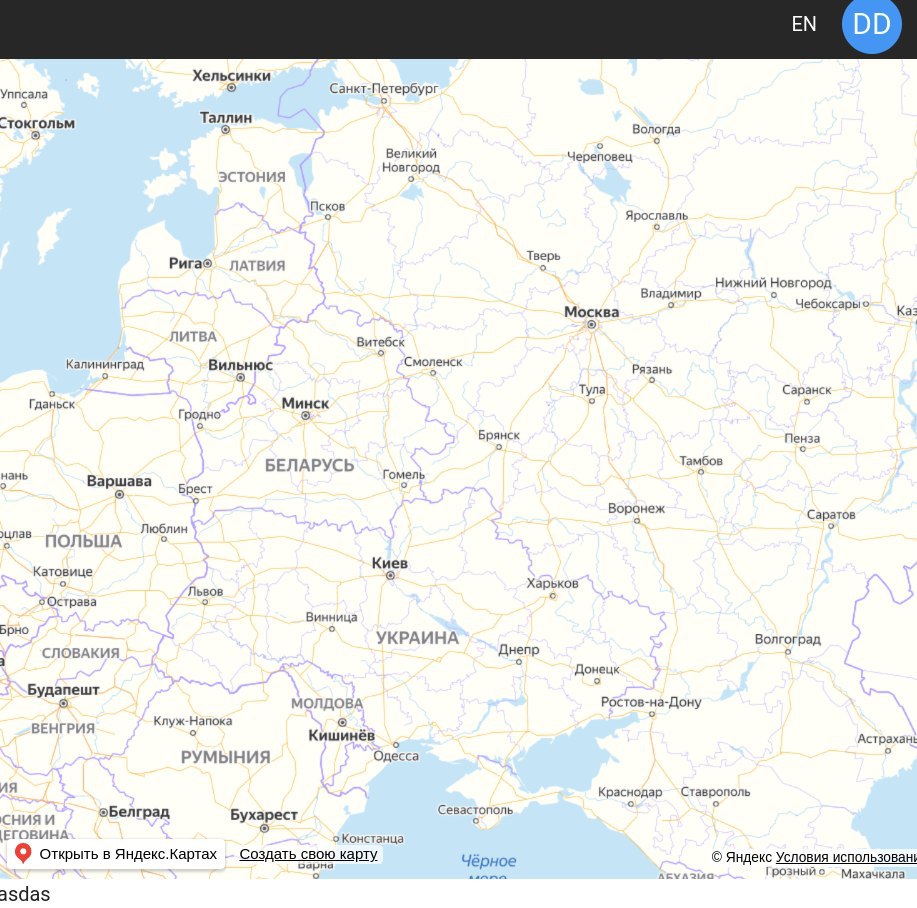This screenshot has width=917, height=908.
Task: Click the Севастополь city label
Action: click(475, 810)
